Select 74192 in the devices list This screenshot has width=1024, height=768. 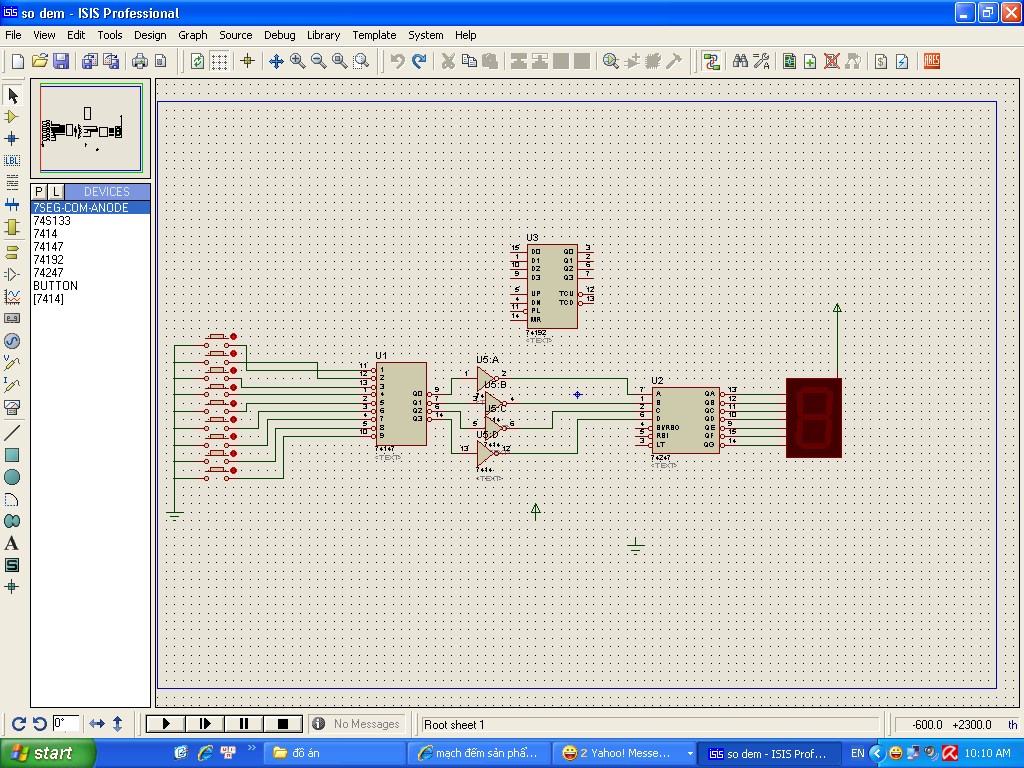(x=48, y=259)
